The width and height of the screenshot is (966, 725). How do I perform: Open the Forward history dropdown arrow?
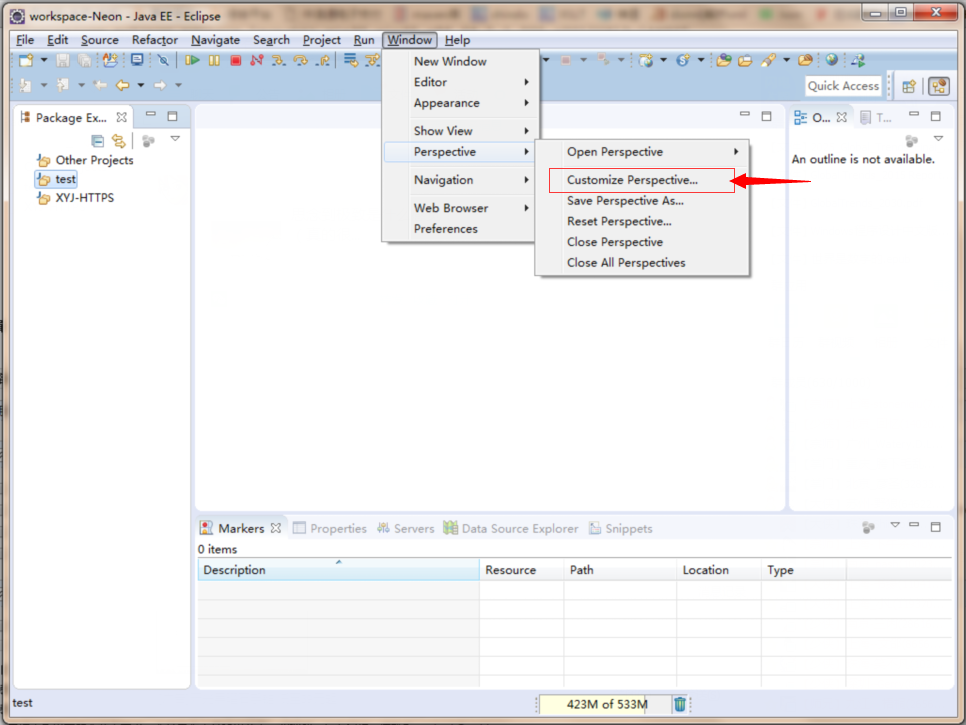tap(178, 85)
